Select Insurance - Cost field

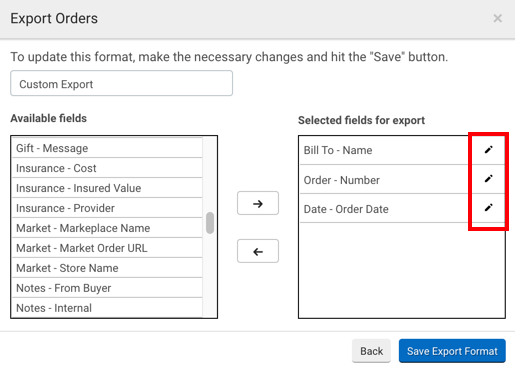[107, 168]
